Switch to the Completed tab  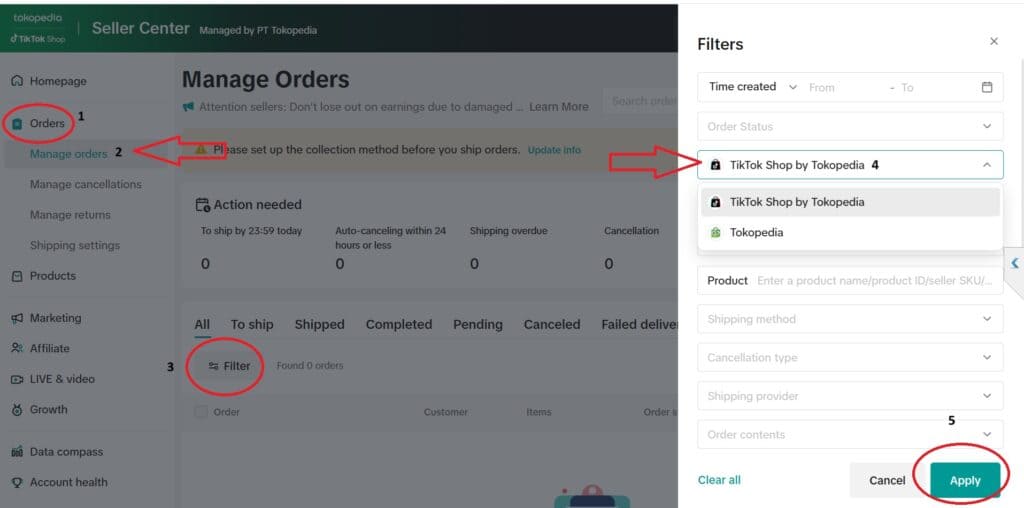point(399,324)
